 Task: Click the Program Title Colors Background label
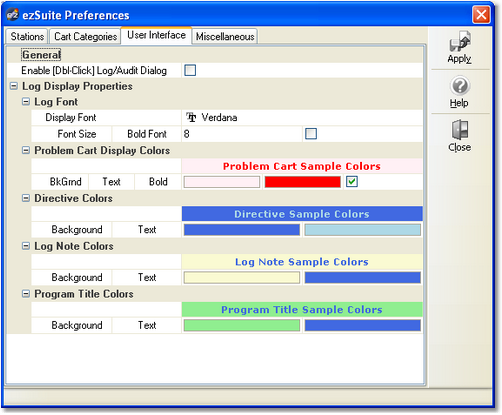point(77,325)
